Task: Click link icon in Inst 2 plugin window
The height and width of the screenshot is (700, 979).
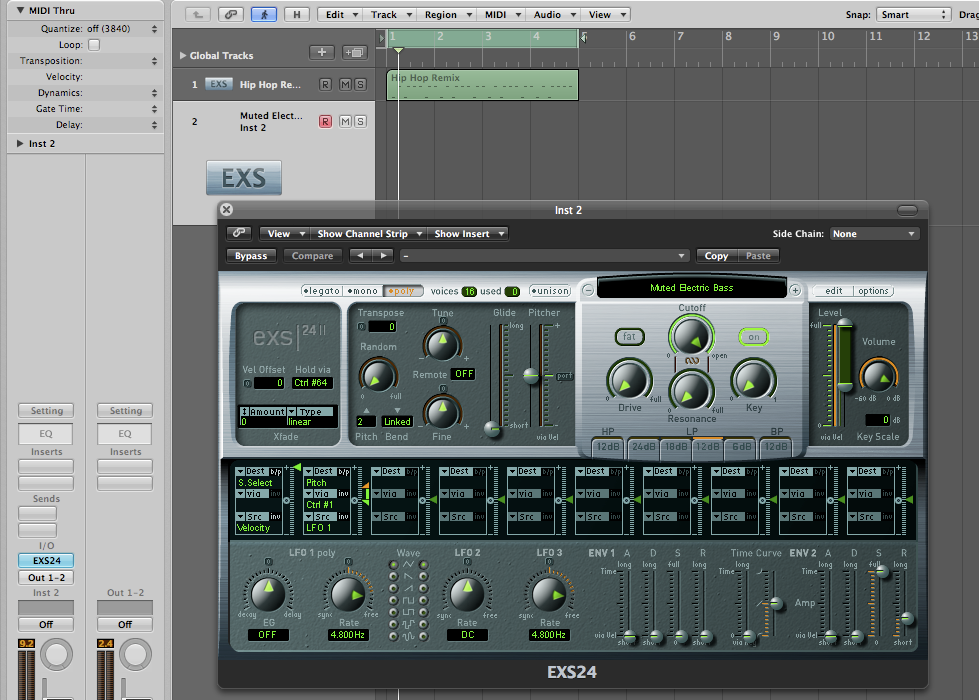Action: (x=239, y=233)
